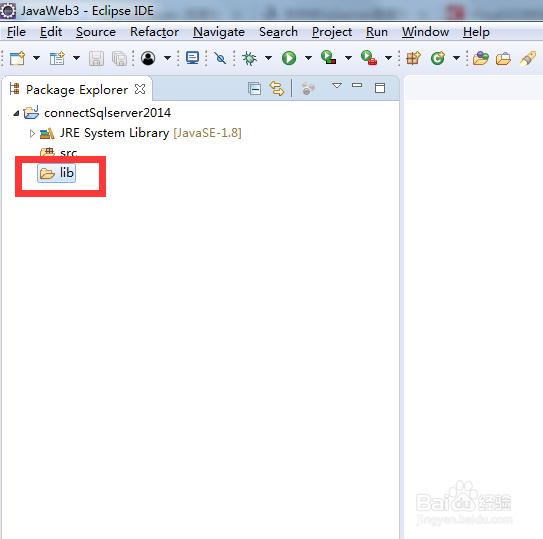
Task: Click the round profile toolbar icon
Action: [x=148, y=58]
